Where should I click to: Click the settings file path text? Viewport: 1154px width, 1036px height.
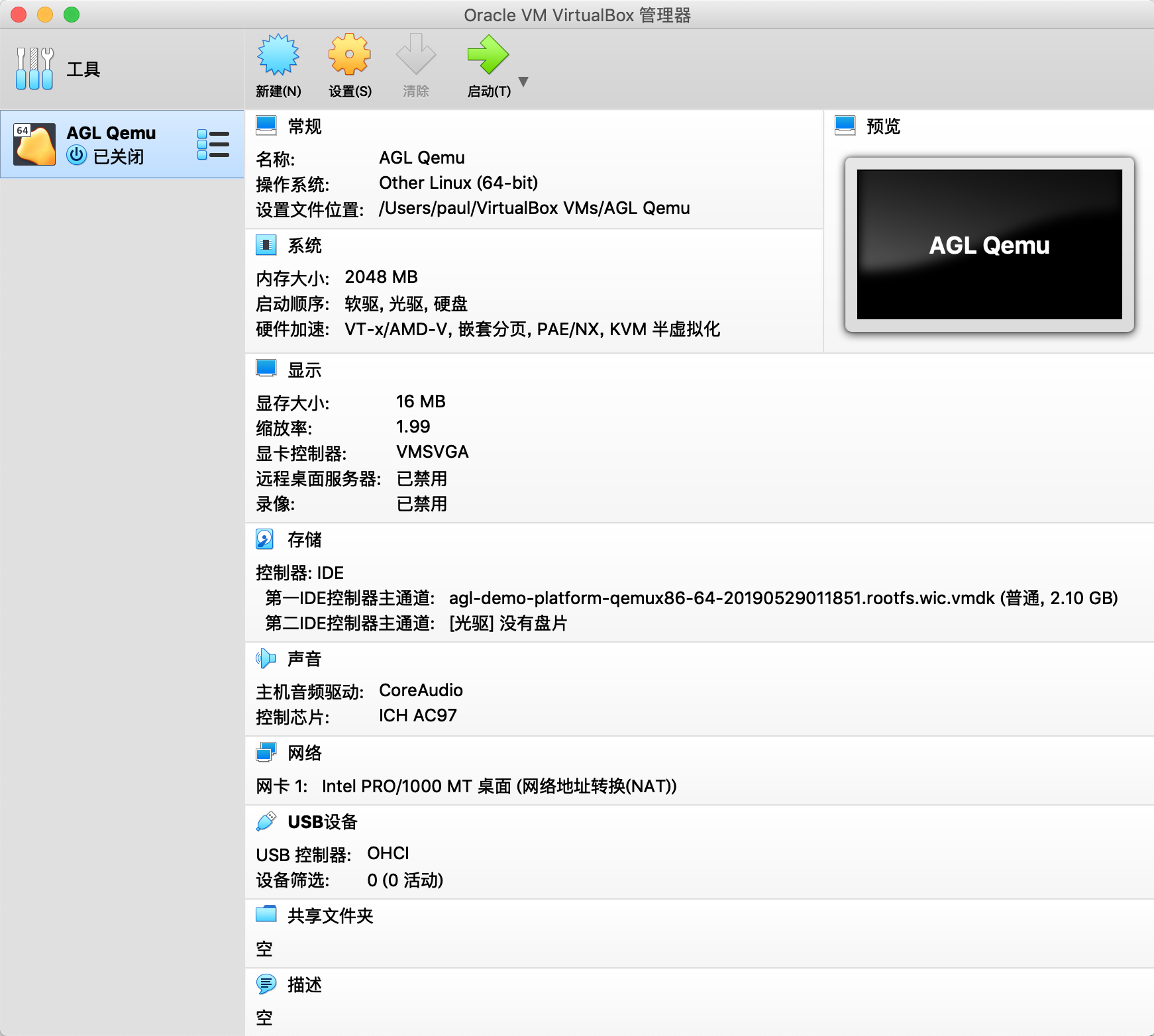(x=535, y=208)
